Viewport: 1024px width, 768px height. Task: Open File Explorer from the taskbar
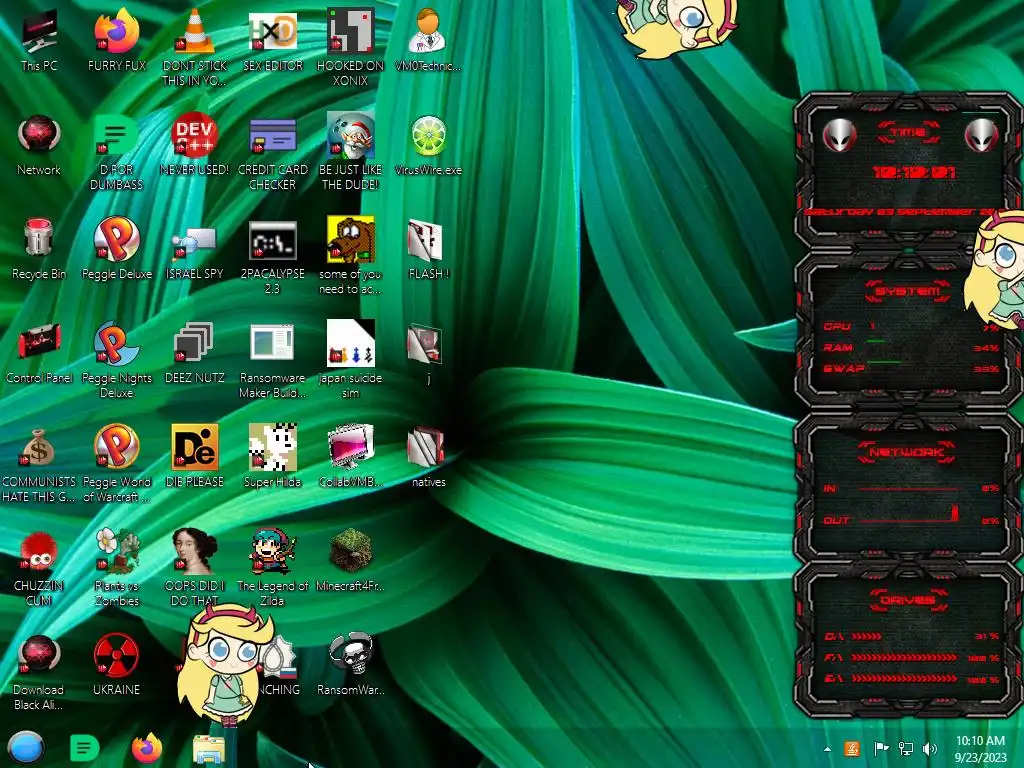point(209,750)
